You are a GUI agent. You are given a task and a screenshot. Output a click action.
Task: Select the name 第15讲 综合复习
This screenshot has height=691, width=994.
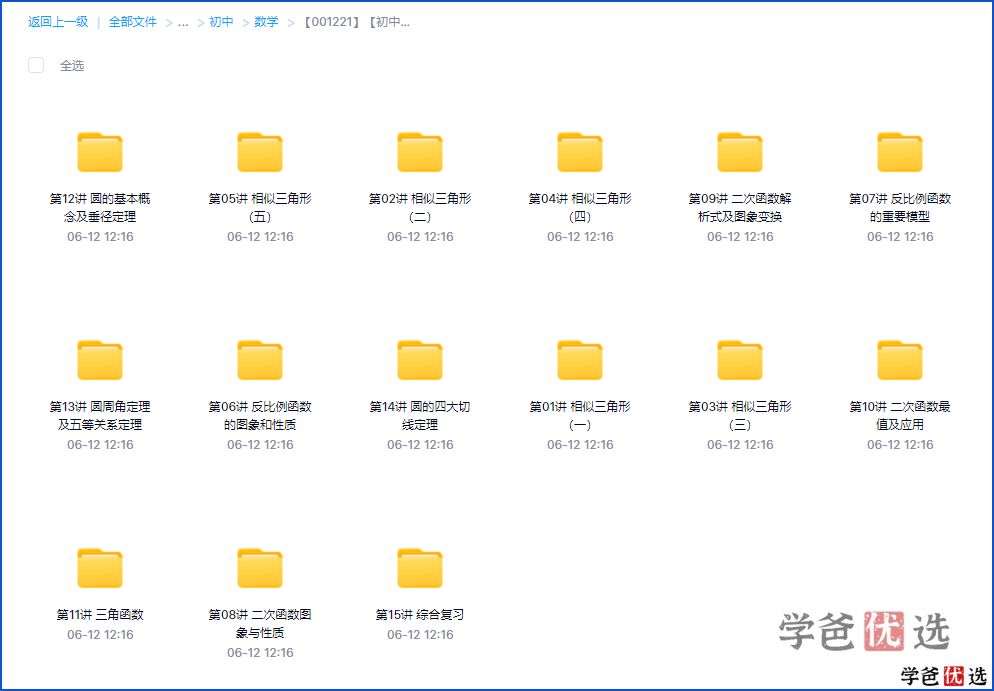420,614
